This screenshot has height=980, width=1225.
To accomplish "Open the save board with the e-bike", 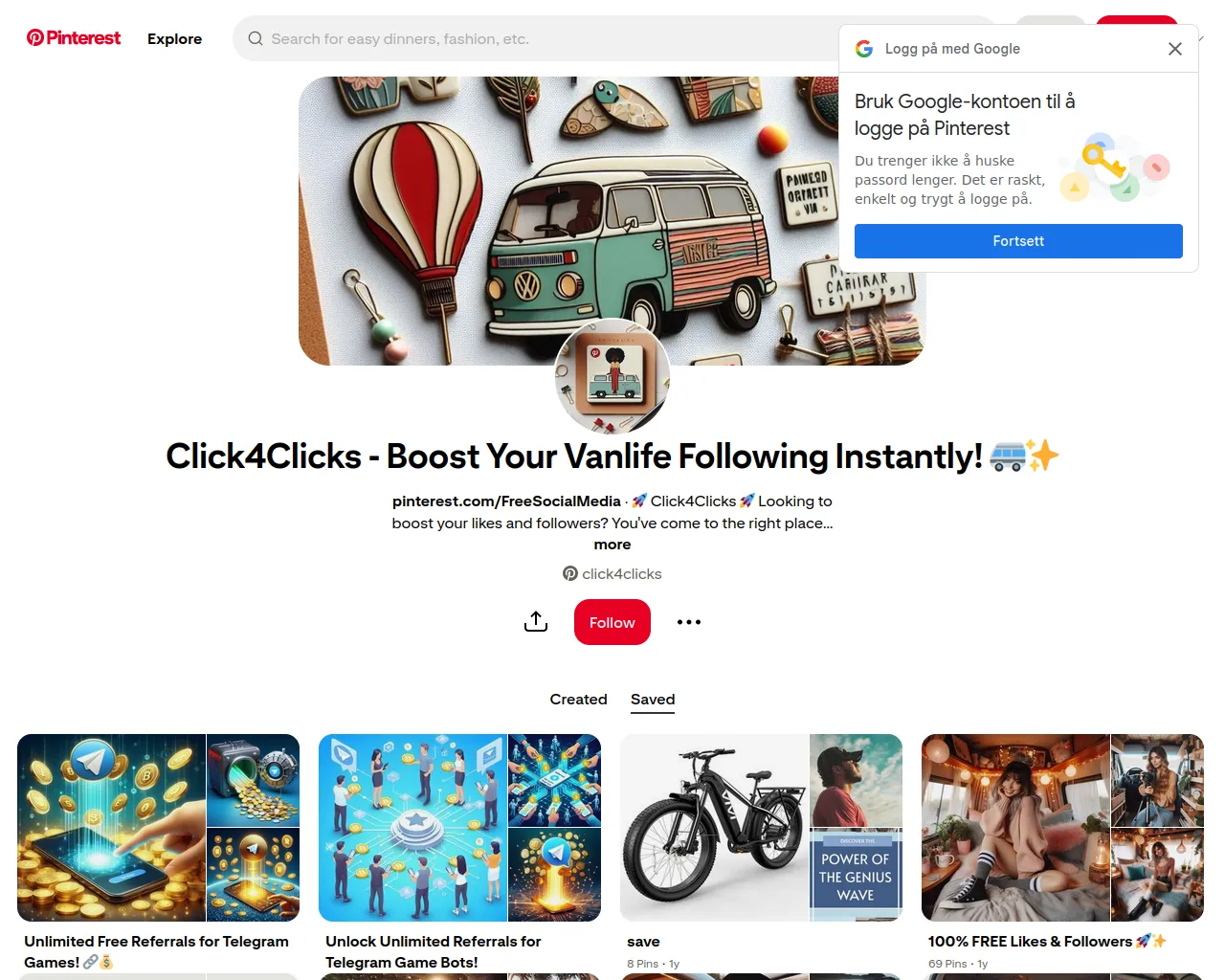I will 761,828.
